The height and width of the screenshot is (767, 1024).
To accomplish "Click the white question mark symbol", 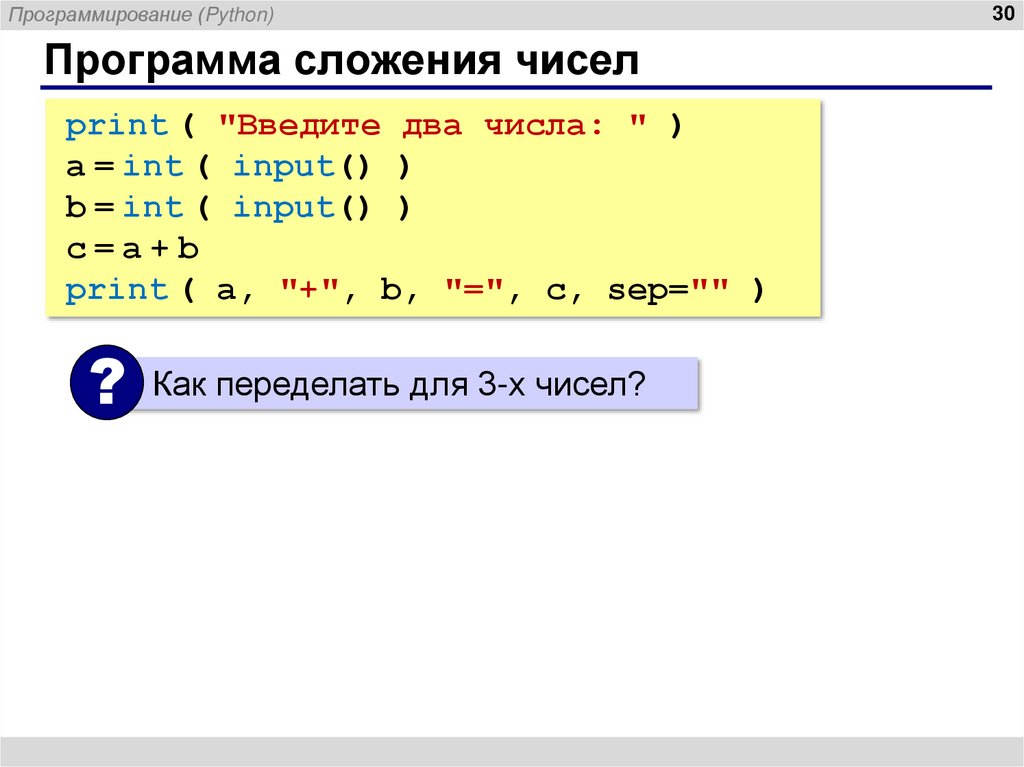I will point(106,381).
